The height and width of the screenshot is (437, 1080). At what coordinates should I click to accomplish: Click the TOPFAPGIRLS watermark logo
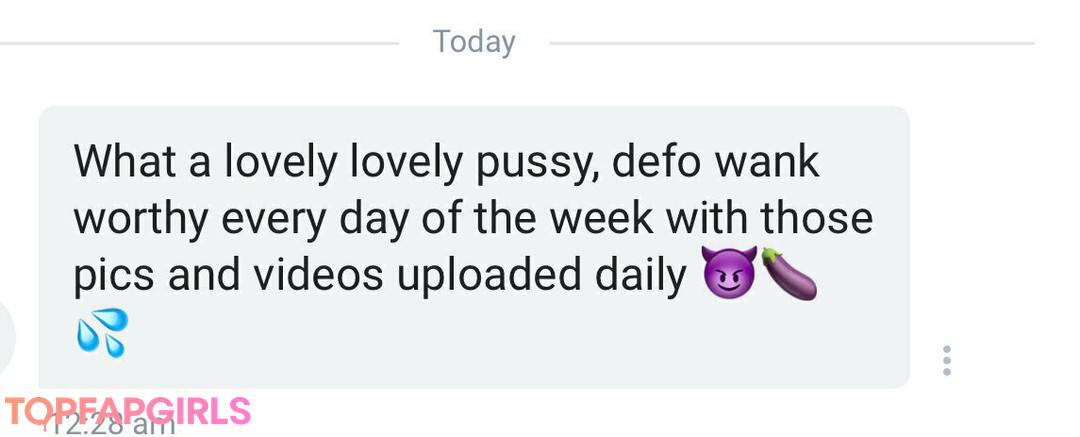[127, 411]
